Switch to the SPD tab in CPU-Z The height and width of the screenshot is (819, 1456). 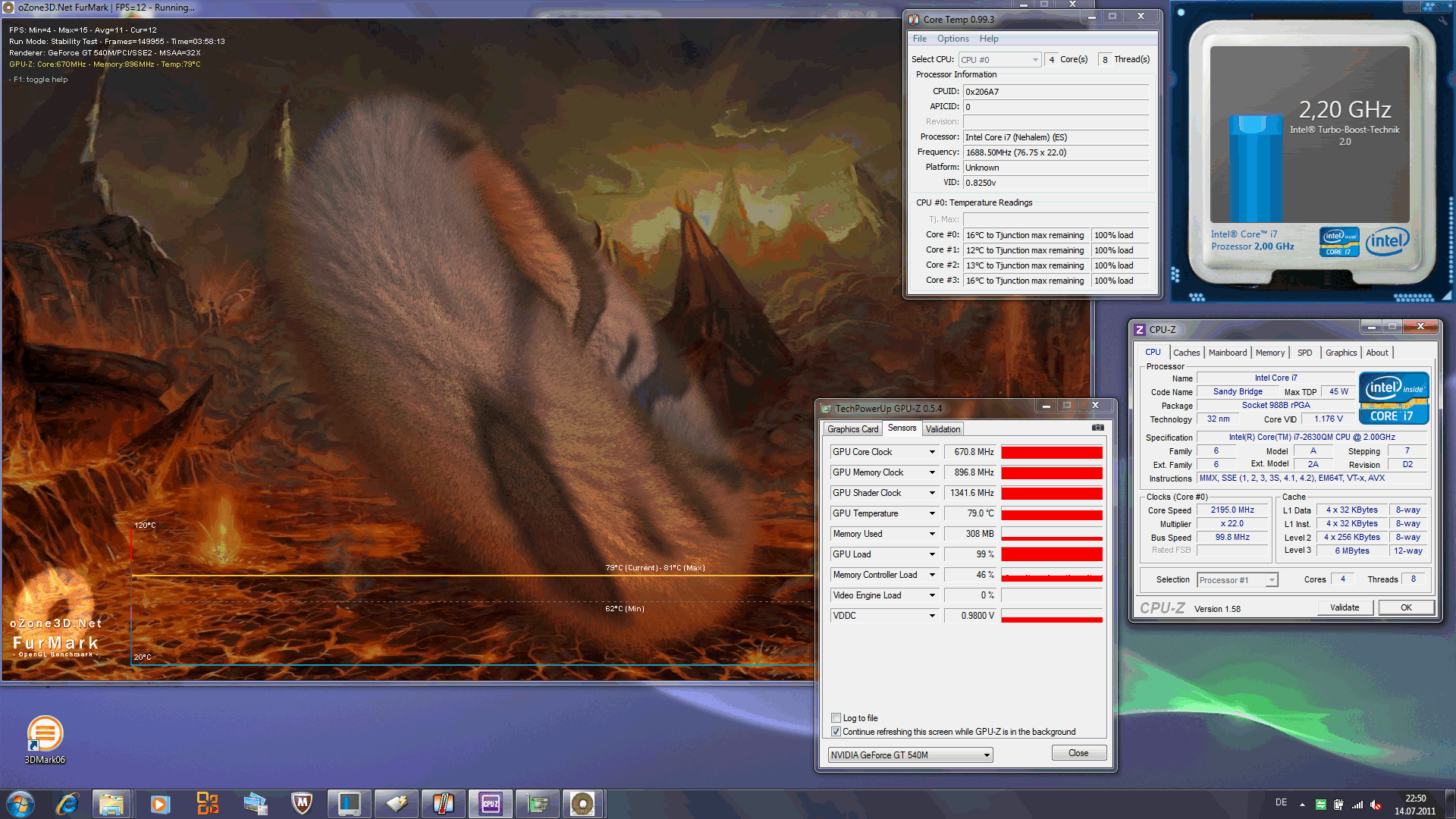(1304, 353)
